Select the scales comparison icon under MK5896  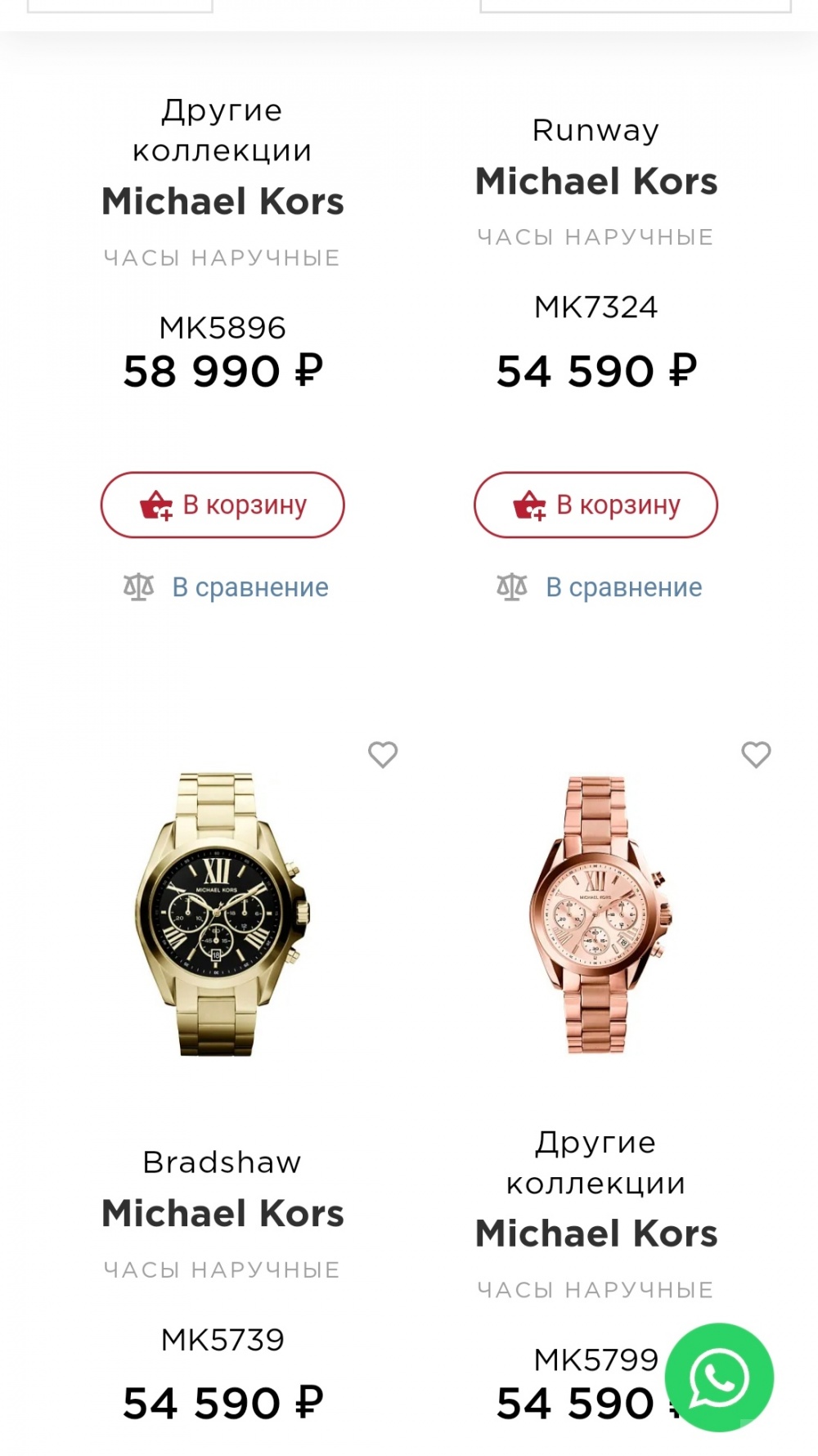[x=140, y=586]
